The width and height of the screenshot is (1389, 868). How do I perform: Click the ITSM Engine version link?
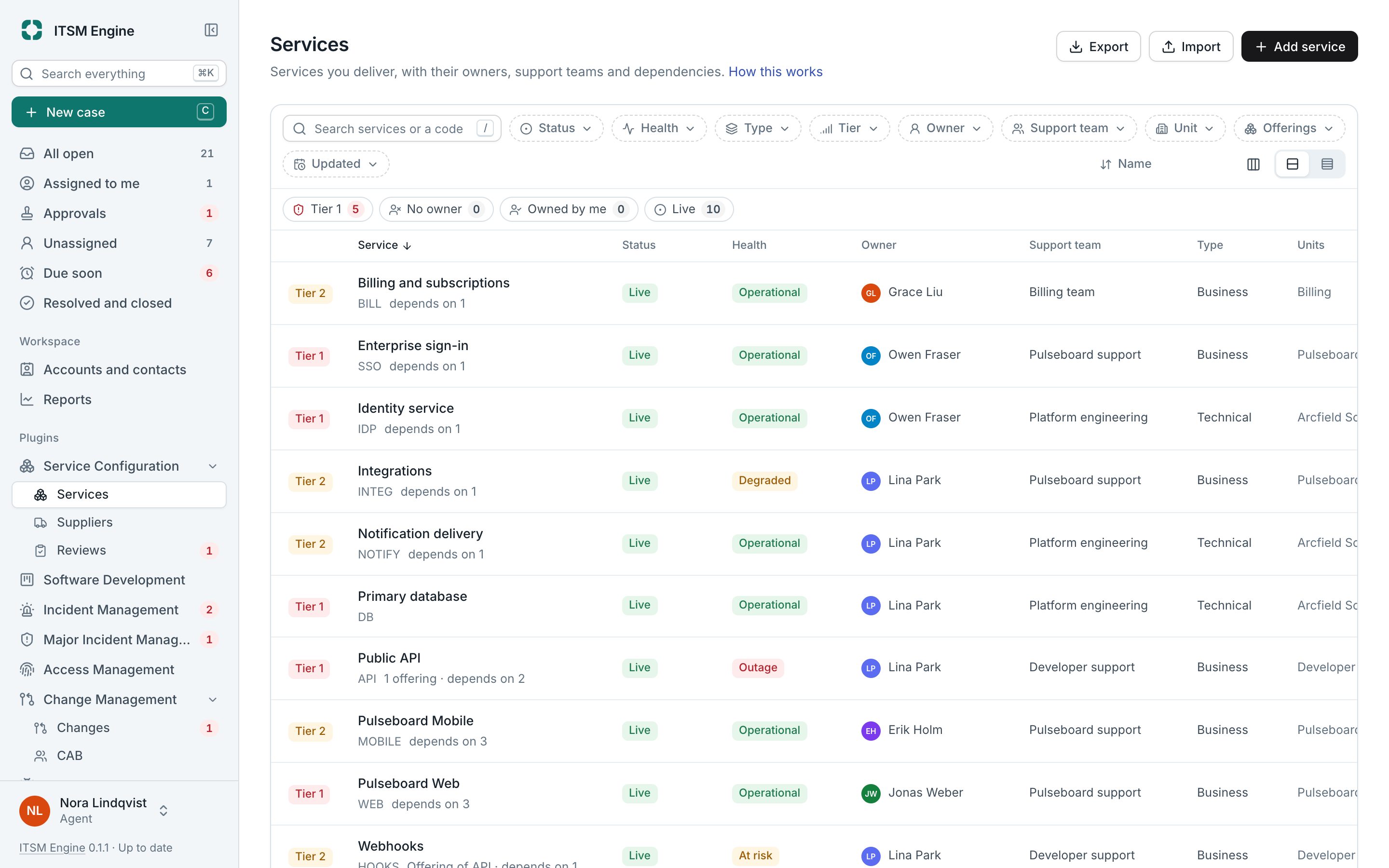point(52,847)
